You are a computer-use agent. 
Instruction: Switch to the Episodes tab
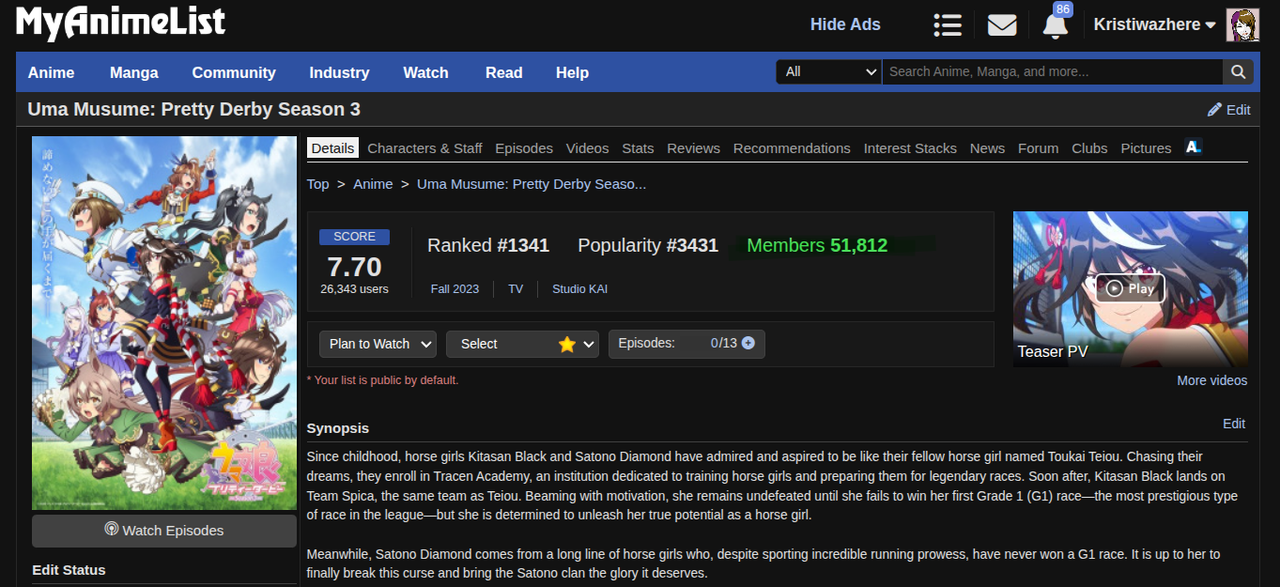coord(524,148)
